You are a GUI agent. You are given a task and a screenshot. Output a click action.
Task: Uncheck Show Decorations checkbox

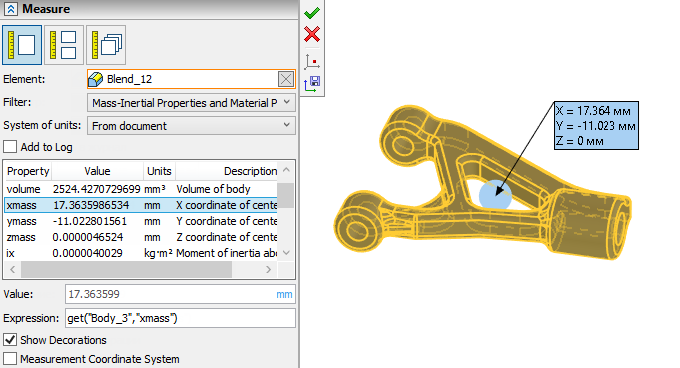click(x=10, y=340)
